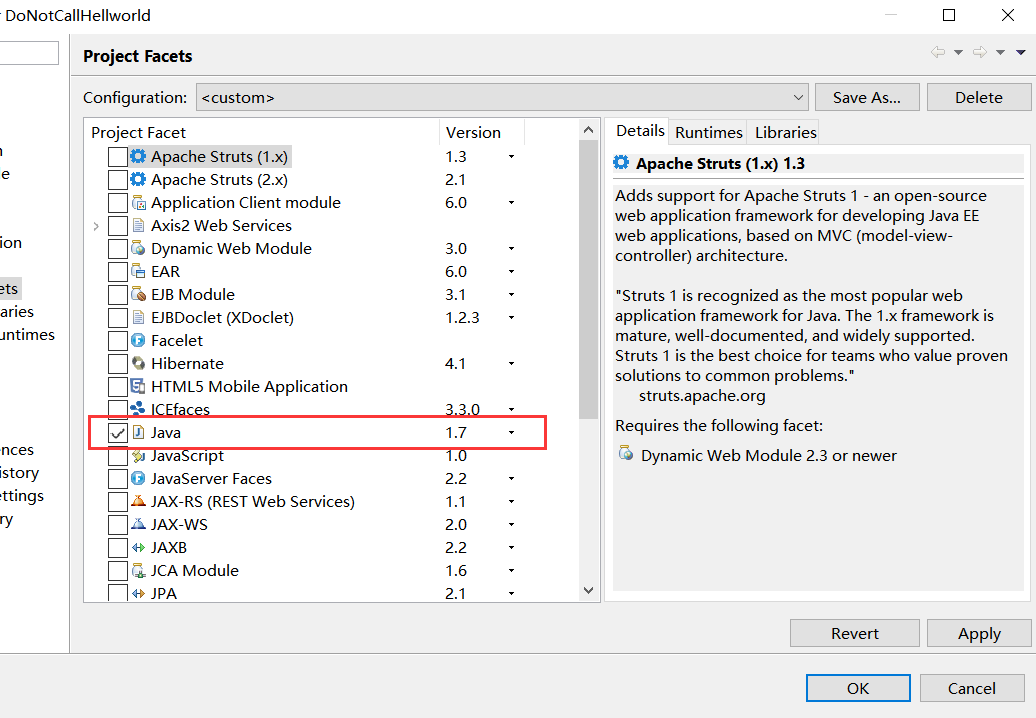Open the view menu triangle
1036x718 pixels.
(x=1021, y=53)
